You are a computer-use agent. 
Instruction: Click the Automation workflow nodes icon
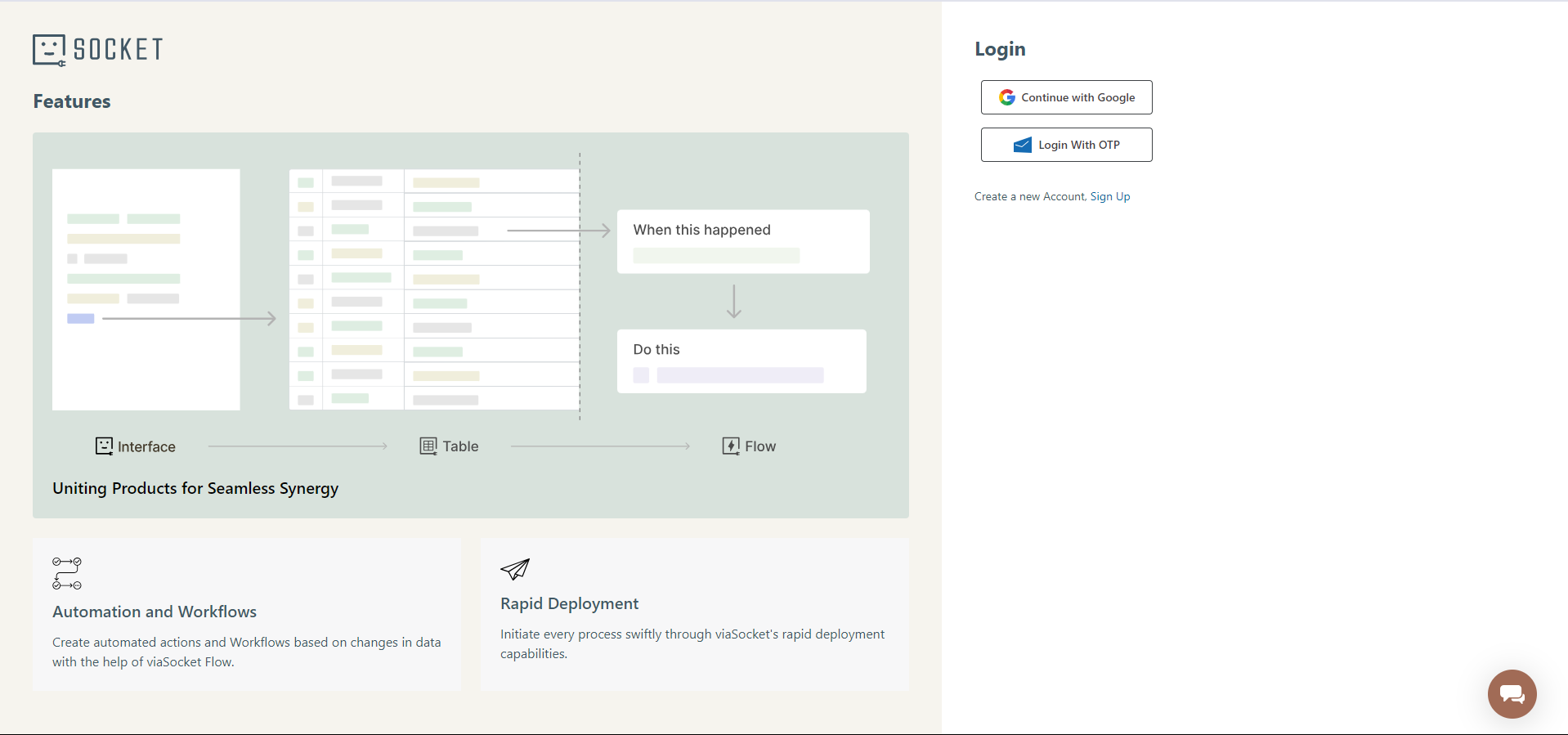pos(67,573)
